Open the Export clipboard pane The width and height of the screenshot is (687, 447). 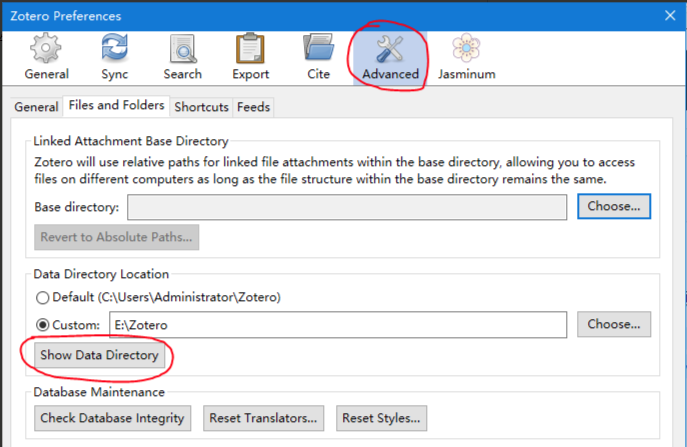251,57
